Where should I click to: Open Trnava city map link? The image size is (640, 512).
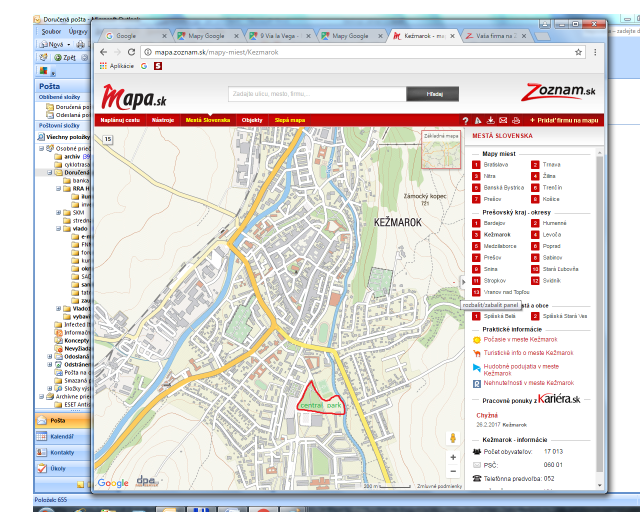551,165
